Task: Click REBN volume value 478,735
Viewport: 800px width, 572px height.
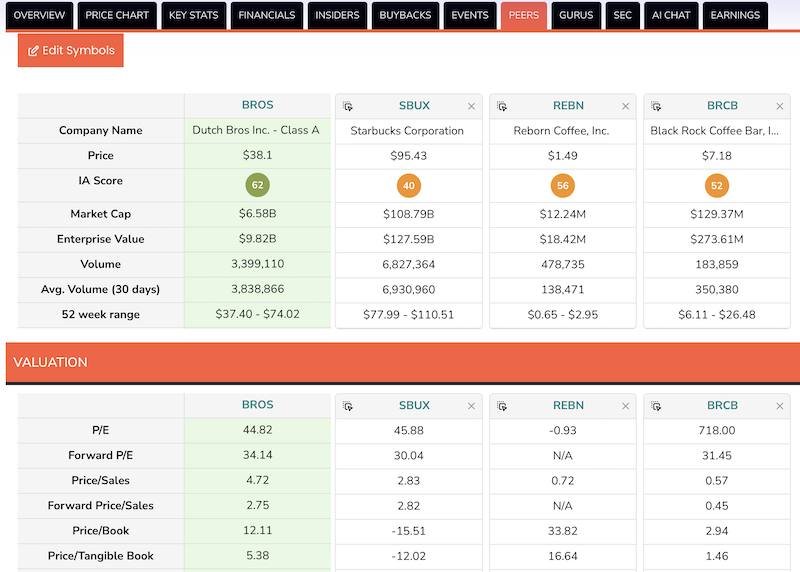Action: click(563, 265)
